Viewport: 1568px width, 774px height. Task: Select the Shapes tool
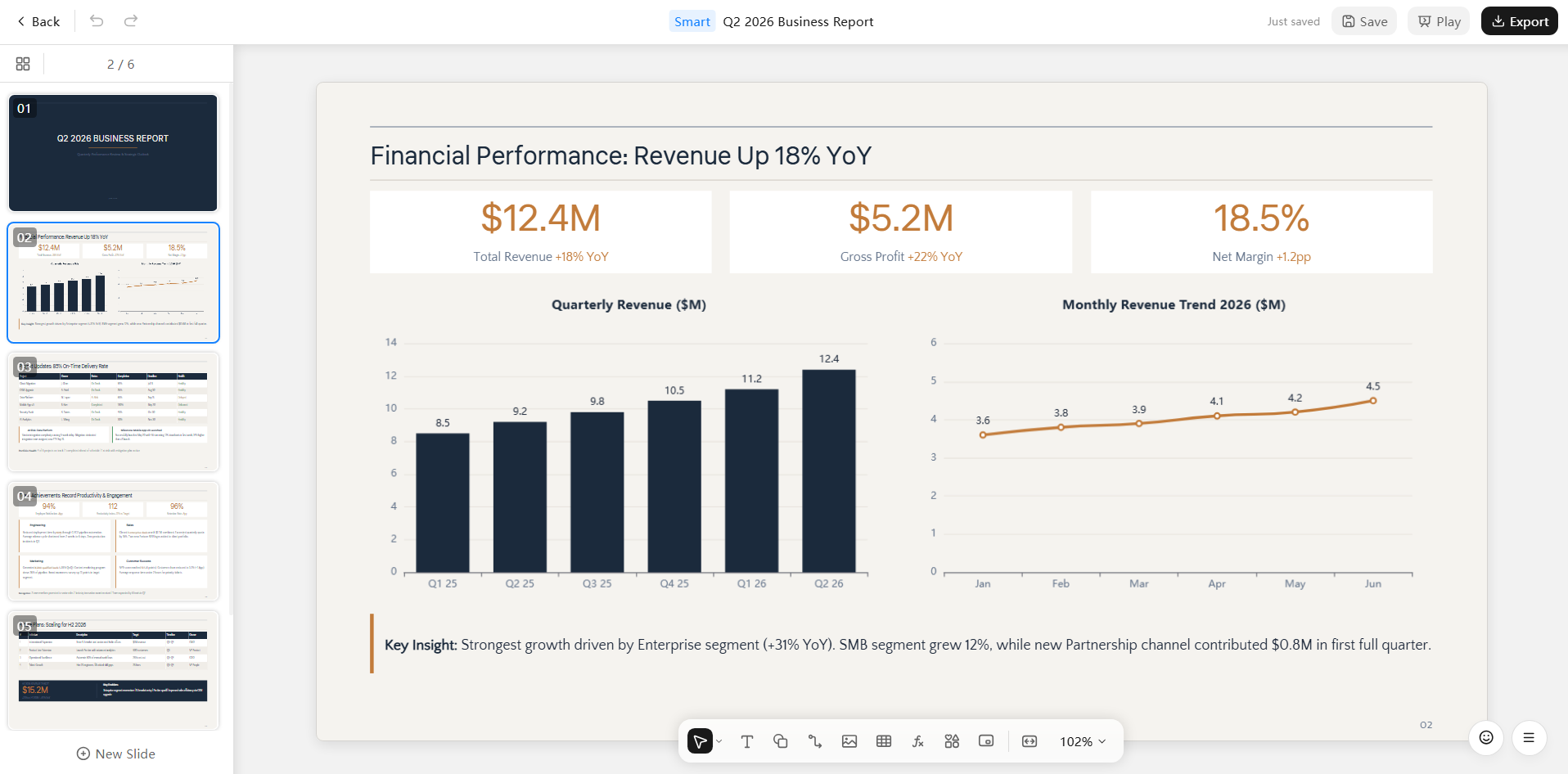[x=781, y=741]
